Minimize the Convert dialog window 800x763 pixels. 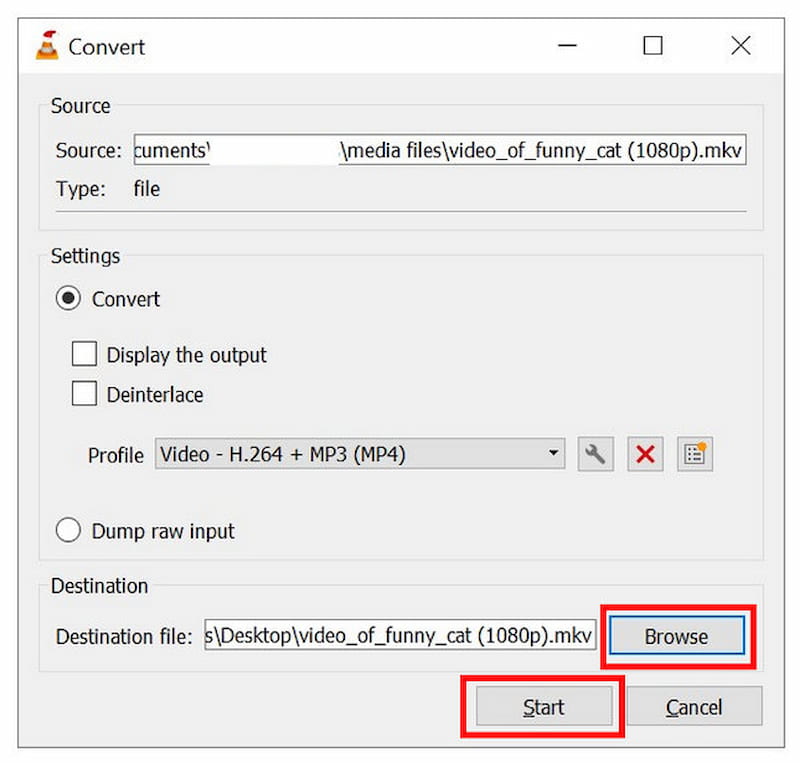[x=565, y=46]
